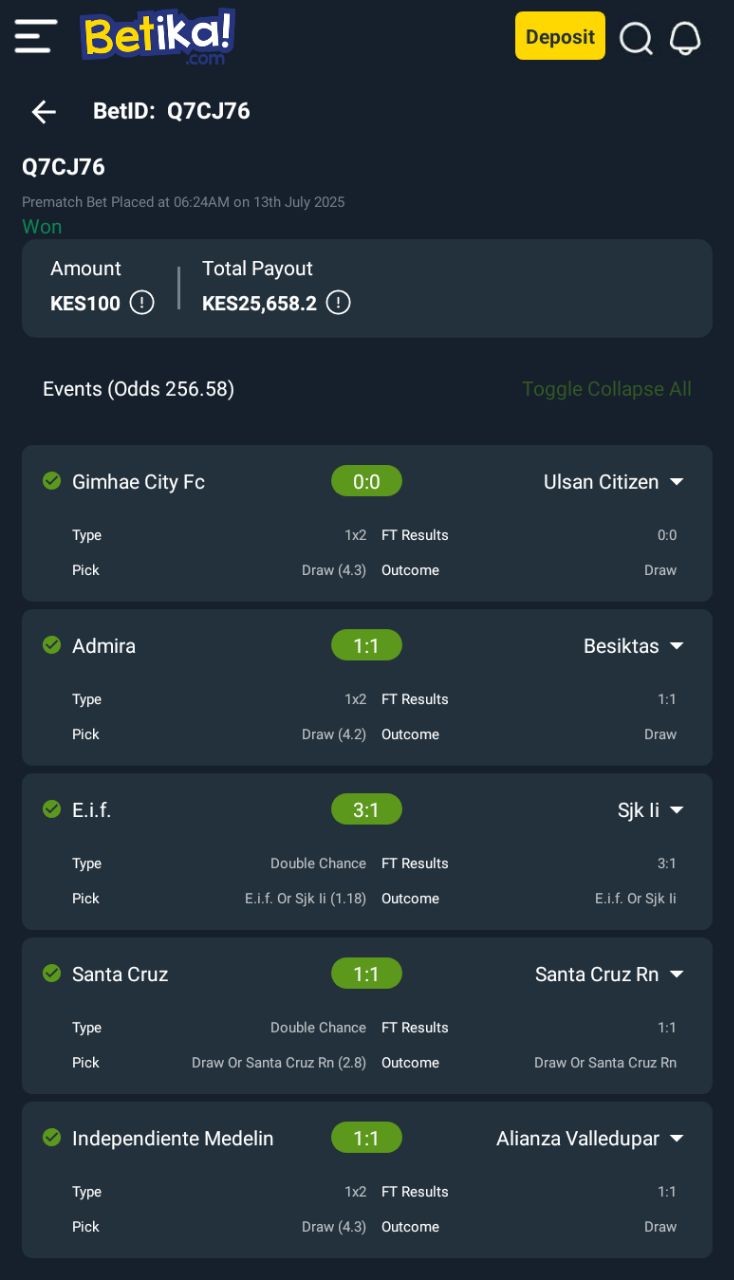Collapse the Sjk Ii event arrow
734x1280 pixels.
tap(677, 810)
